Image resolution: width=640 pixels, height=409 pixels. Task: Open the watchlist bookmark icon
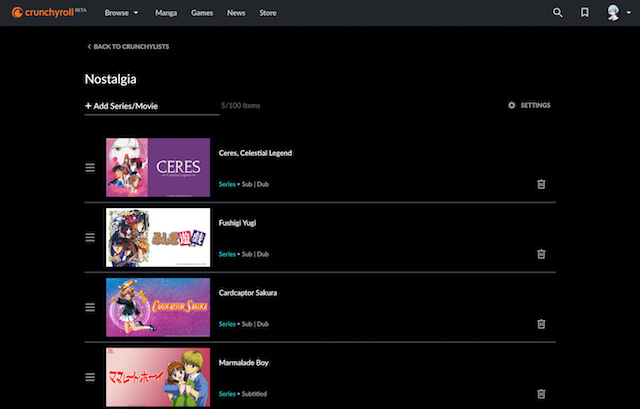point(584,13)
